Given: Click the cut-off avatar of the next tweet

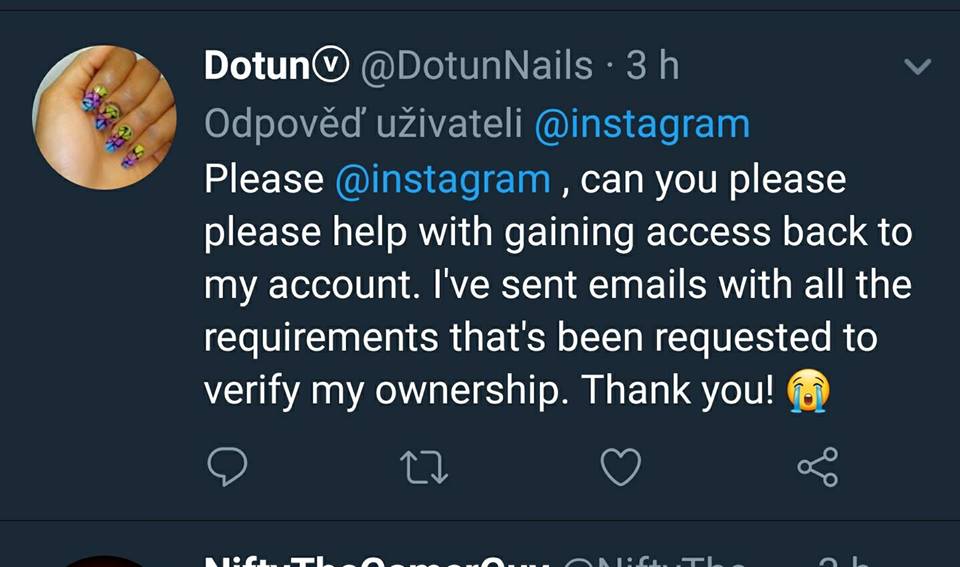Looking at the screenshot, I should coord(105,560).
